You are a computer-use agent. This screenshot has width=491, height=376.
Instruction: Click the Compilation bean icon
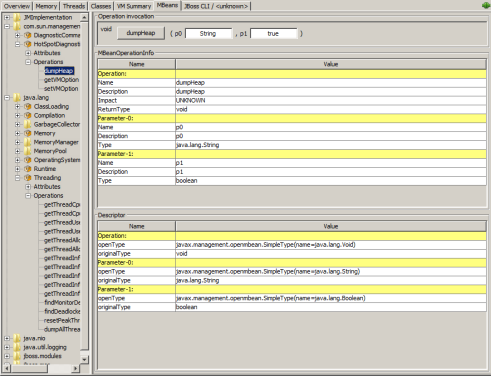pyautogui.click(x=28, y=115)
